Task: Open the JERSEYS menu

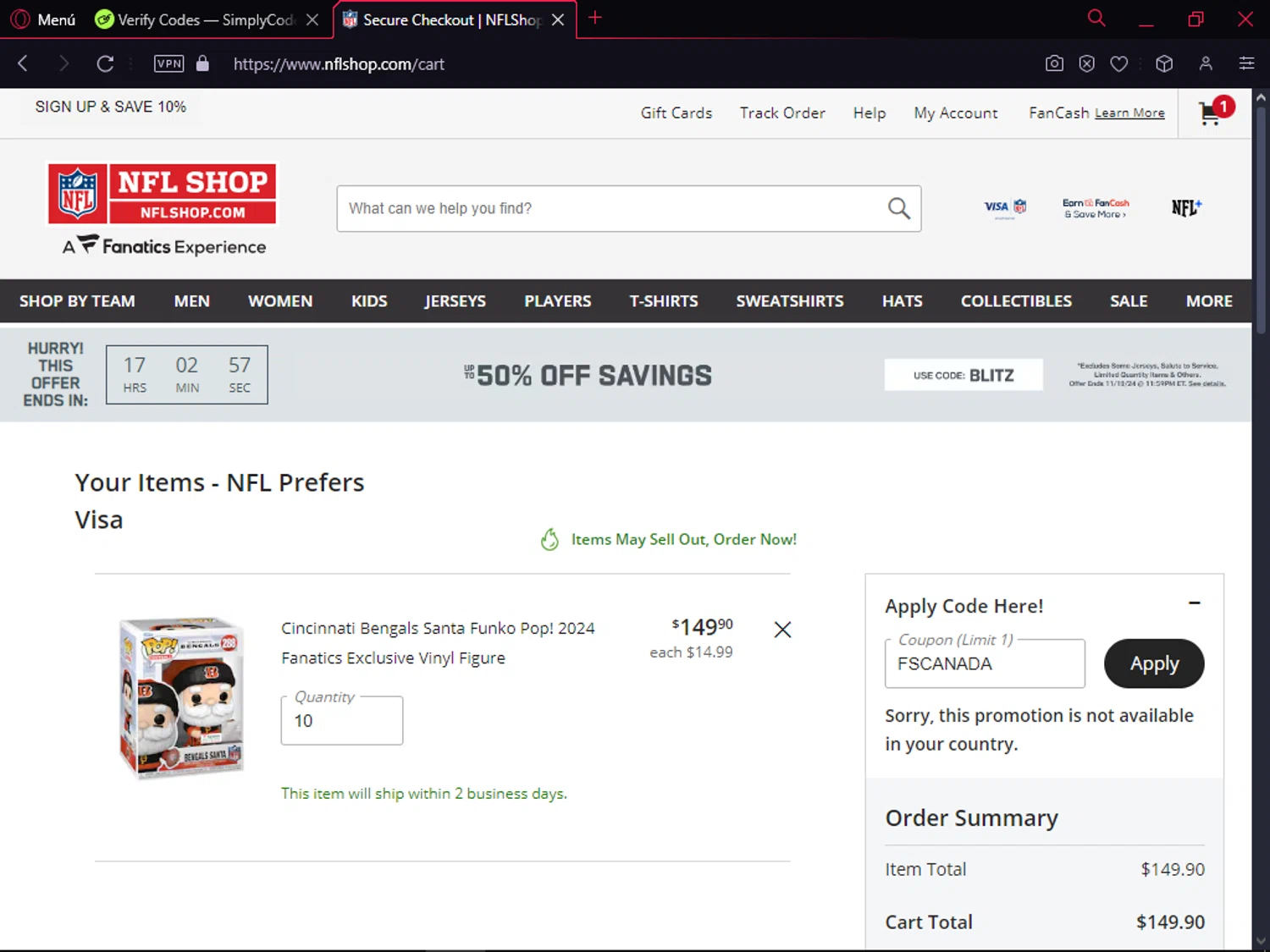Action: click(x=456, y=301)
